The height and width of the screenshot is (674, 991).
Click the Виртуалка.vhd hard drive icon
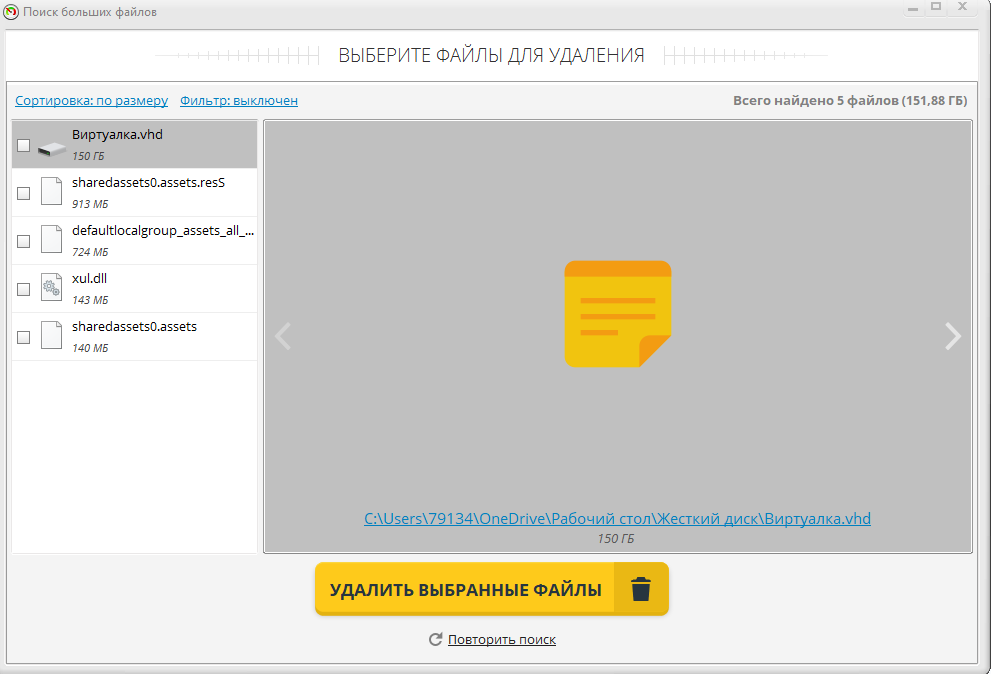[52, 149]
